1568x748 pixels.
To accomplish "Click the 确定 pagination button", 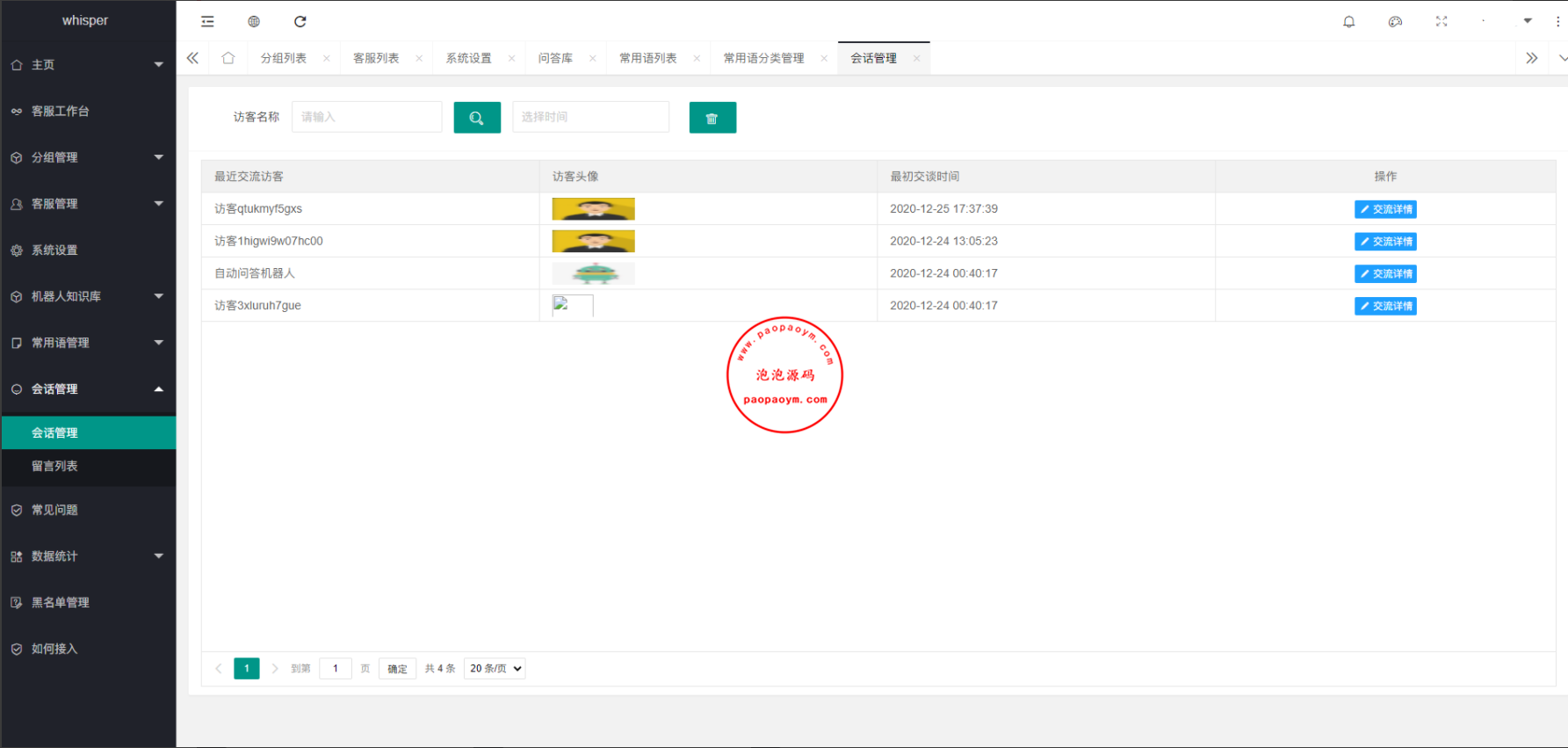I will (x=397, y=669).
